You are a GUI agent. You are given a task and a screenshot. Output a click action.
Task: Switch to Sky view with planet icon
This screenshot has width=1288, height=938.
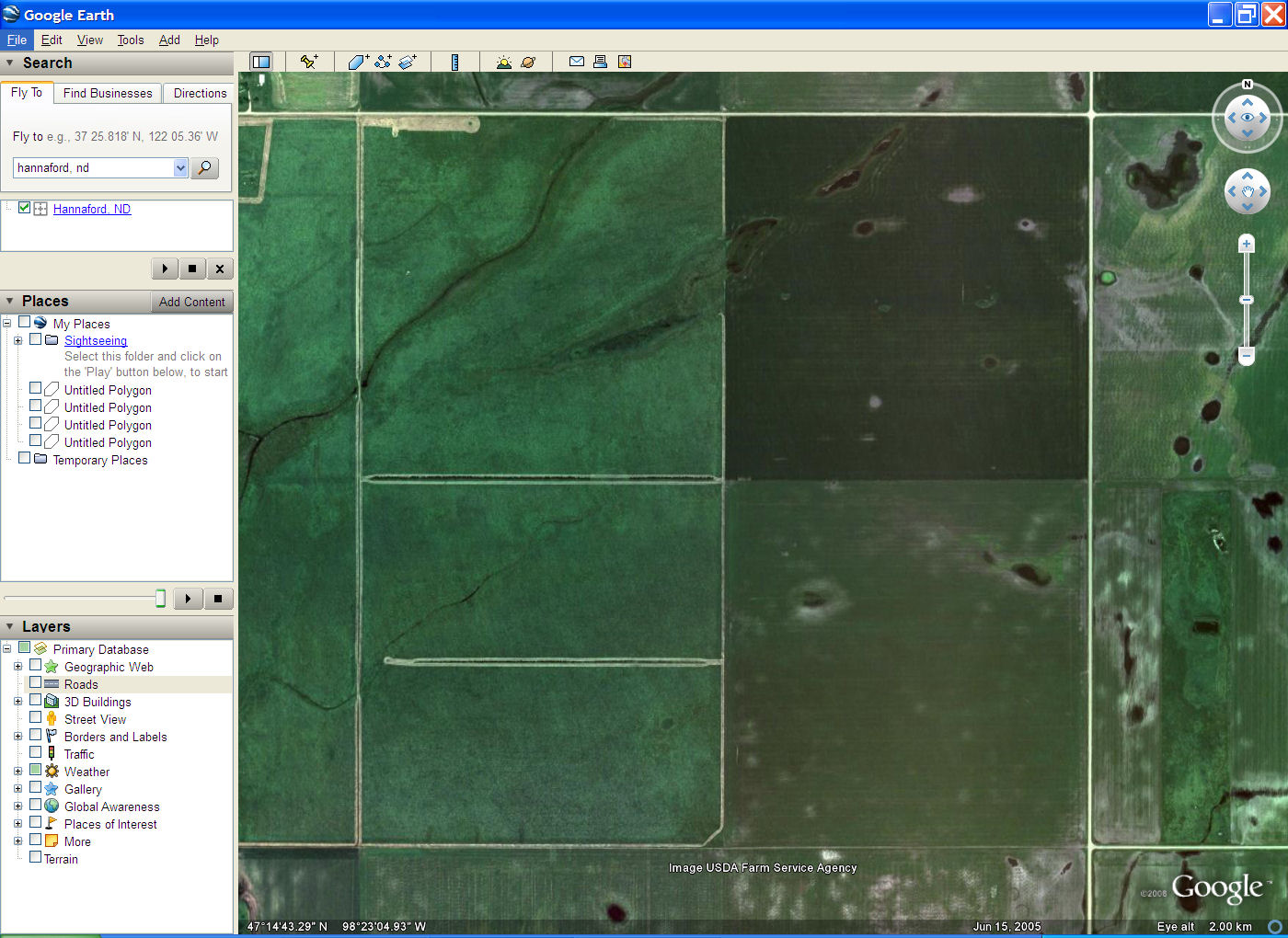coord(528,62)
